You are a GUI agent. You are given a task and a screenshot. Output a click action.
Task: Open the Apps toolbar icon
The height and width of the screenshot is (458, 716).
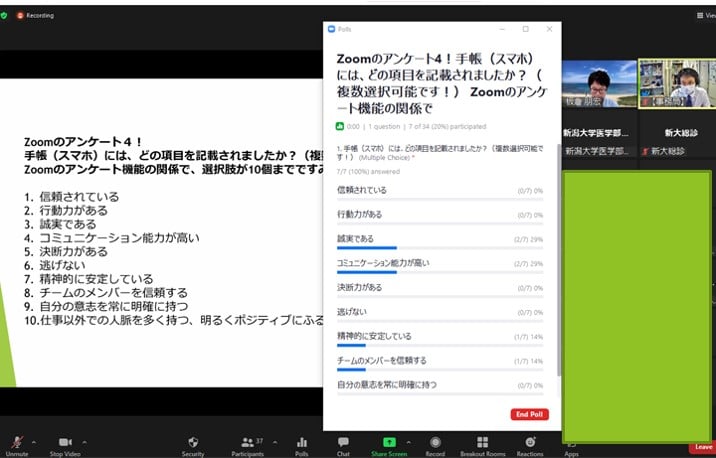(x=571, y=445)
